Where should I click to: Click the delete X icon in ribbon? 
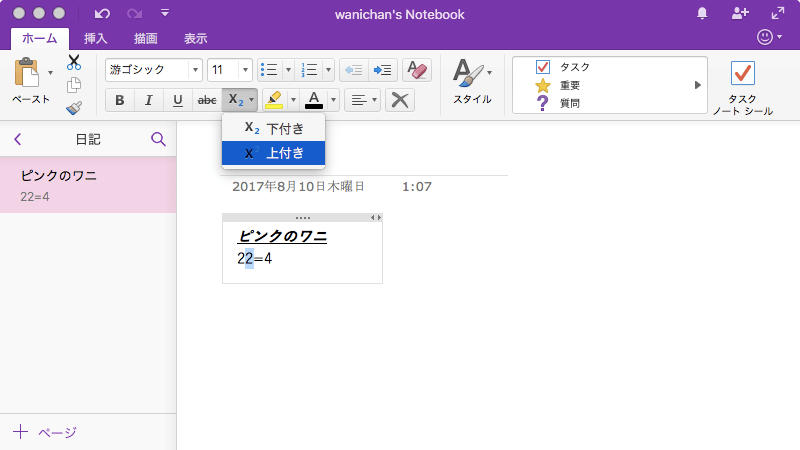click(x=399, y=100)
